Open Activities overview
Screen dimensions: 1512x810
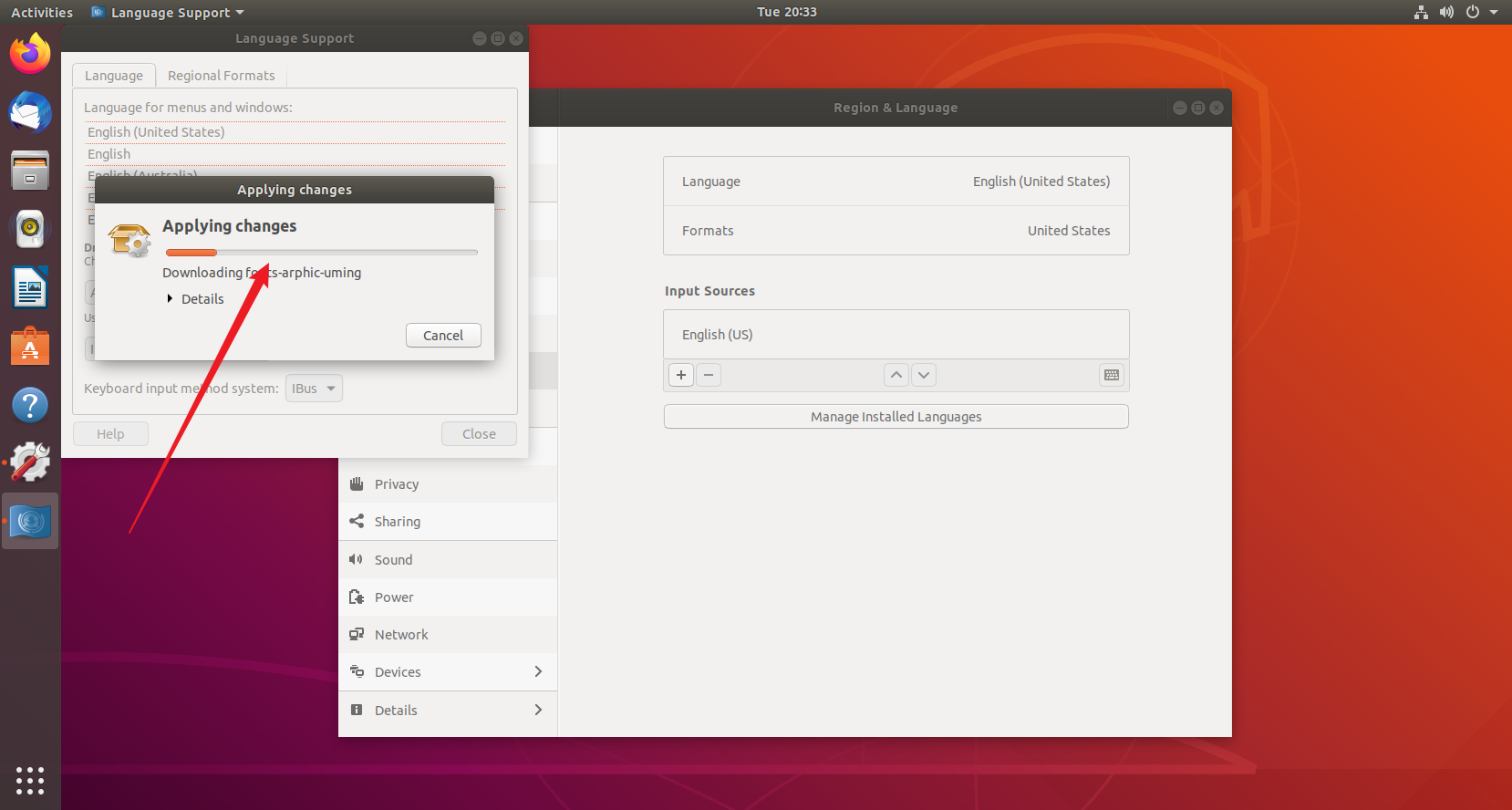(x=42, y=12)
